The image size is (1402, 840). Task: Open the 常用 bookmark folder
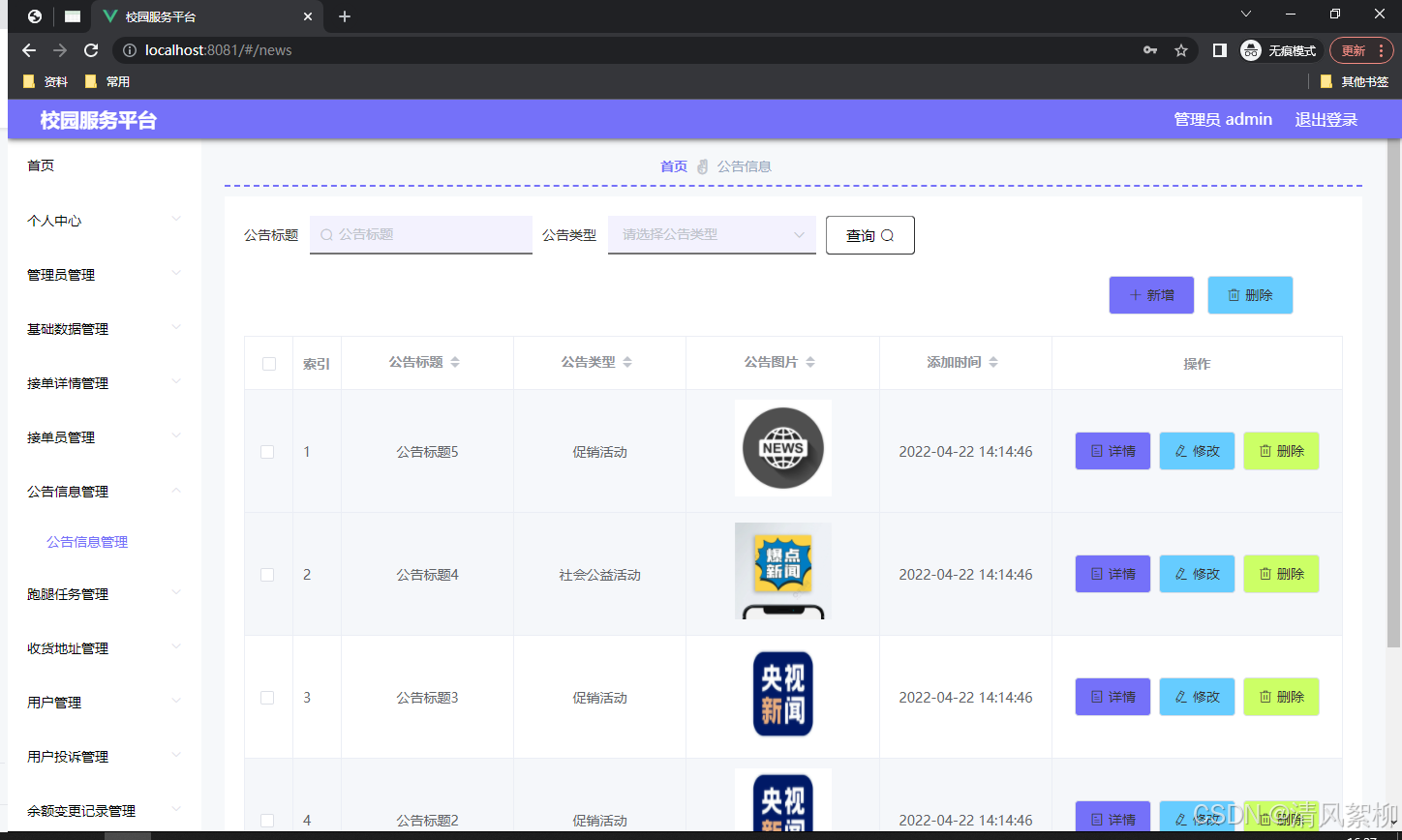pos(107,82)
